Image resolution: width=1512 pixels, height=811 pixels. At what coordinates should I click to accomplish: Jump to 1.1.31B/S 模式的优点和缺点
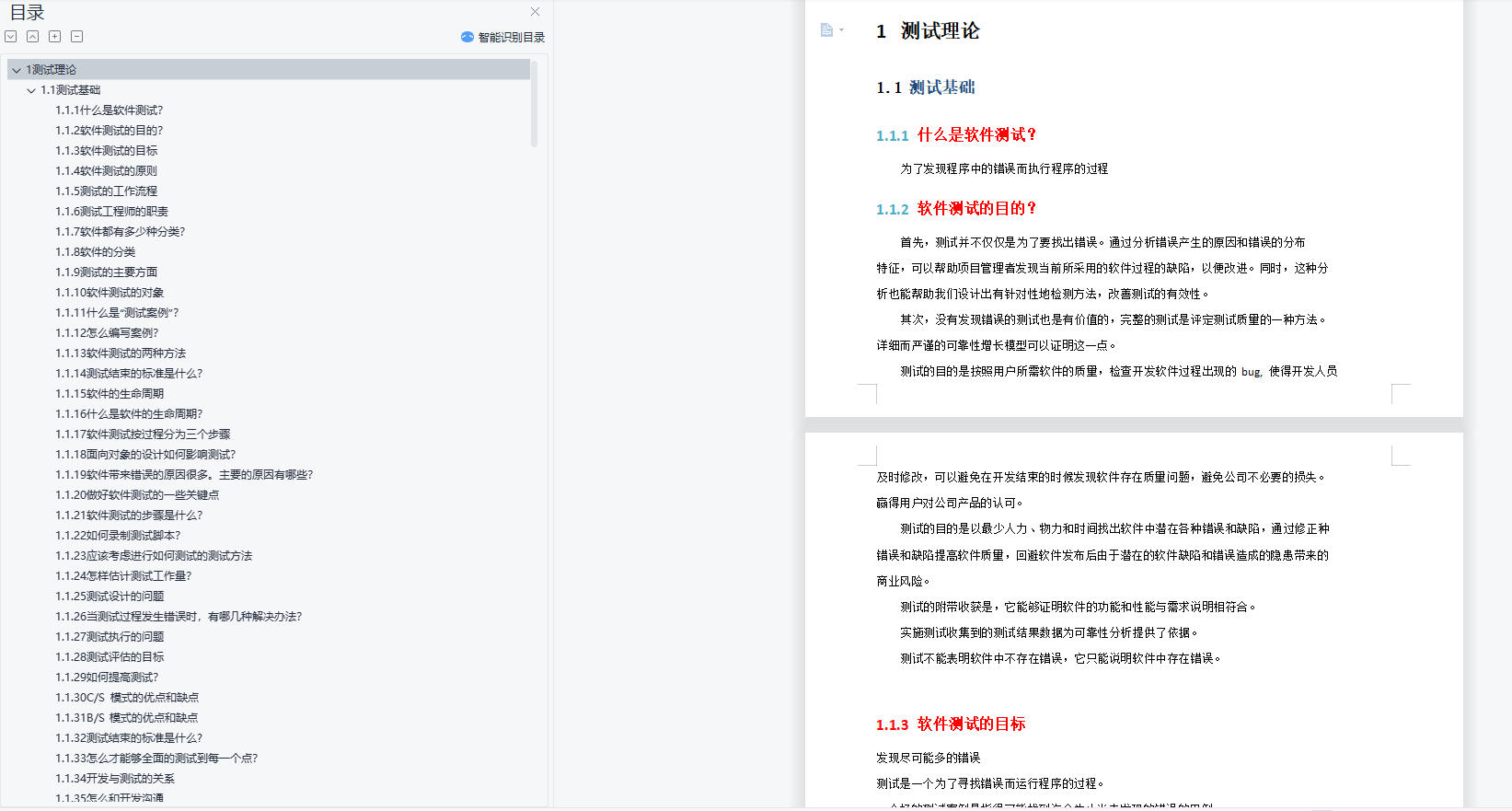coord(126,718)
